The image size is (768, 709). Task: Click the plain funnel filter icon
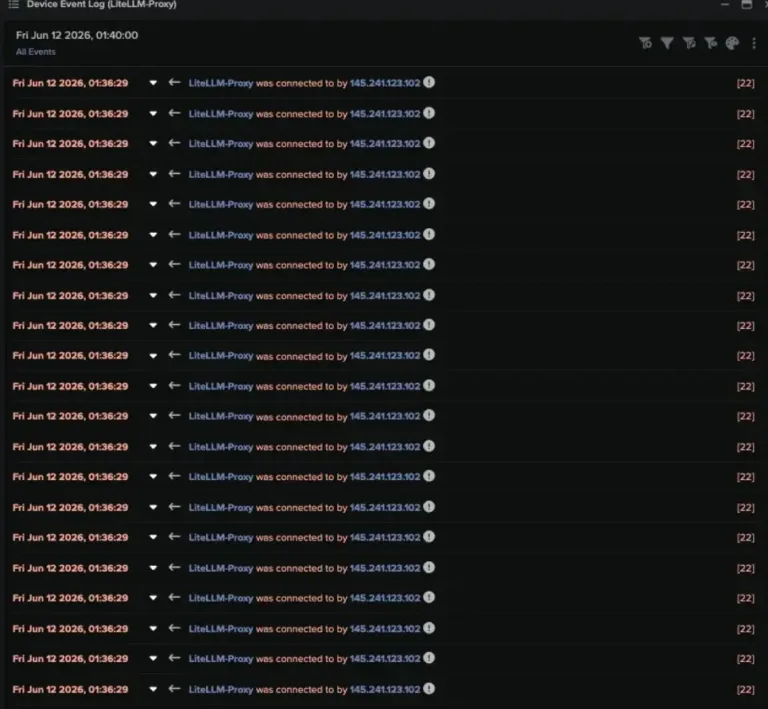click(667, 43)
